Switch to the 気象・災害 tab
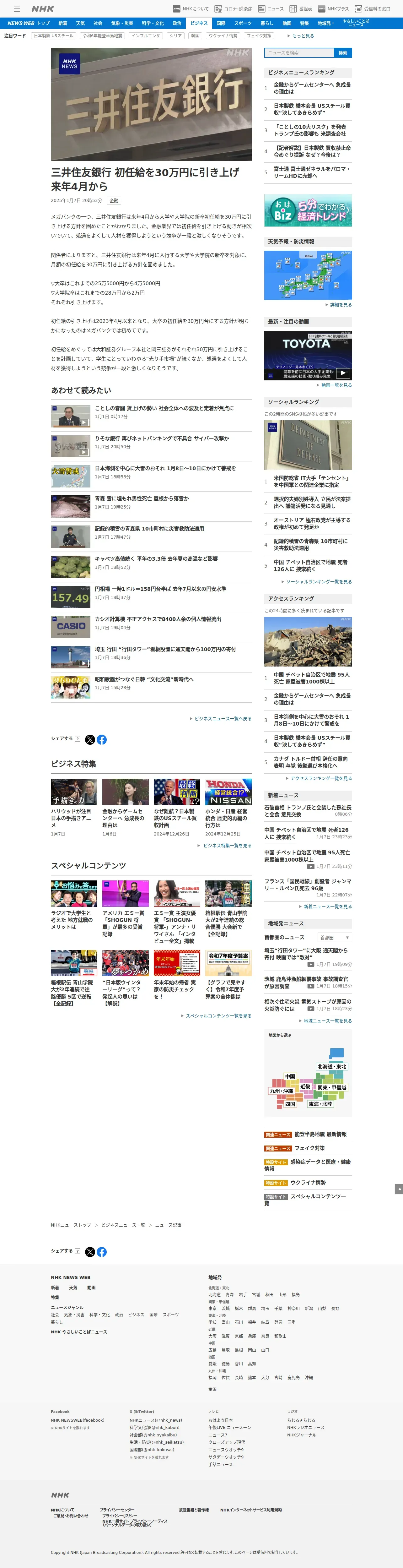This screenshot has height=1568, width=403. pos(121,23)
